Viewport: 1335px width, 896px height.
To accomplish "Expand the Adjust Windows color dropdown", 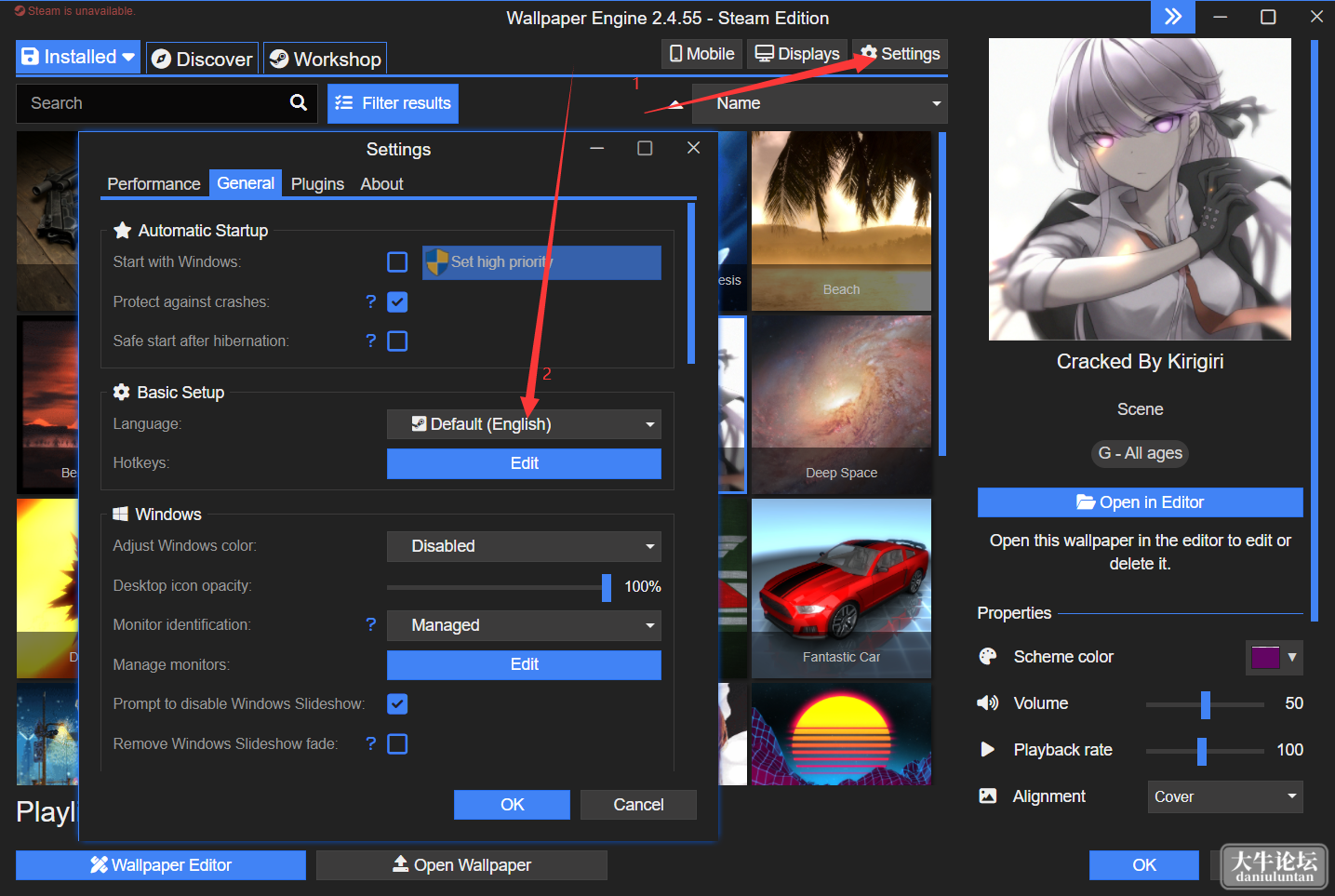I will pyautogui.click(x=524, y=546).
